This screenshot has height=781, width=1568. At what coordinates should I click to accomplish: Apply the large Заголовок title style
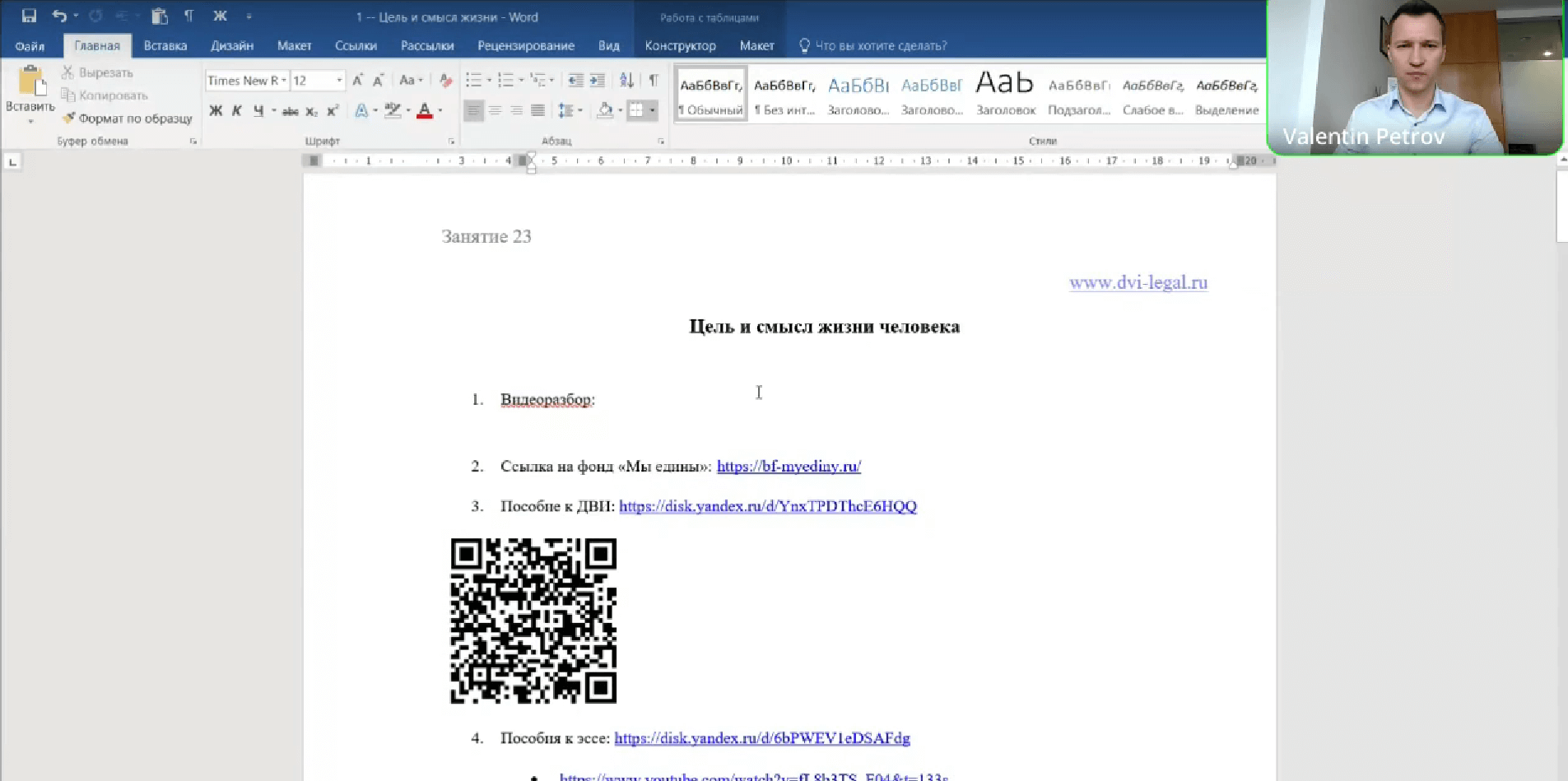(x=1005, y=95)
